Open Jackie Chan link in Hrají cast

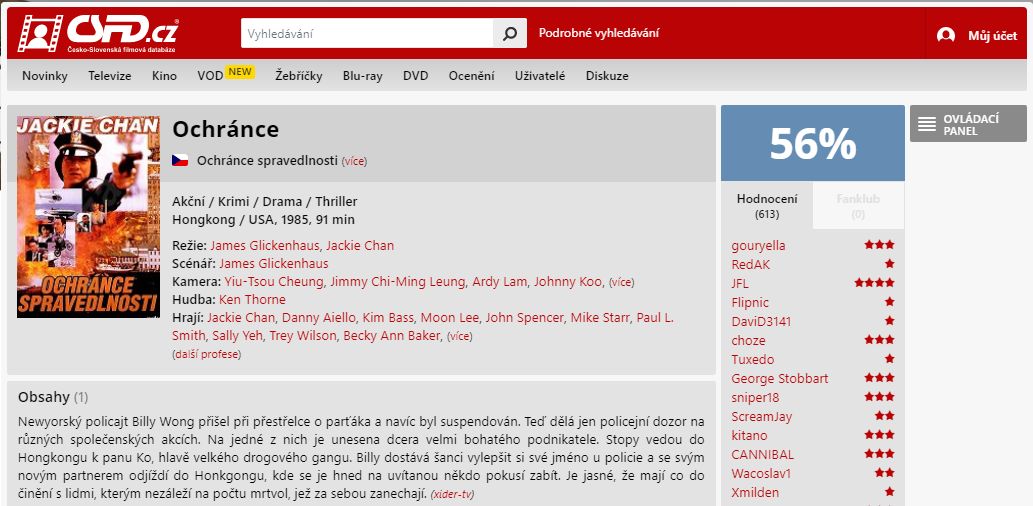[241, 318]
